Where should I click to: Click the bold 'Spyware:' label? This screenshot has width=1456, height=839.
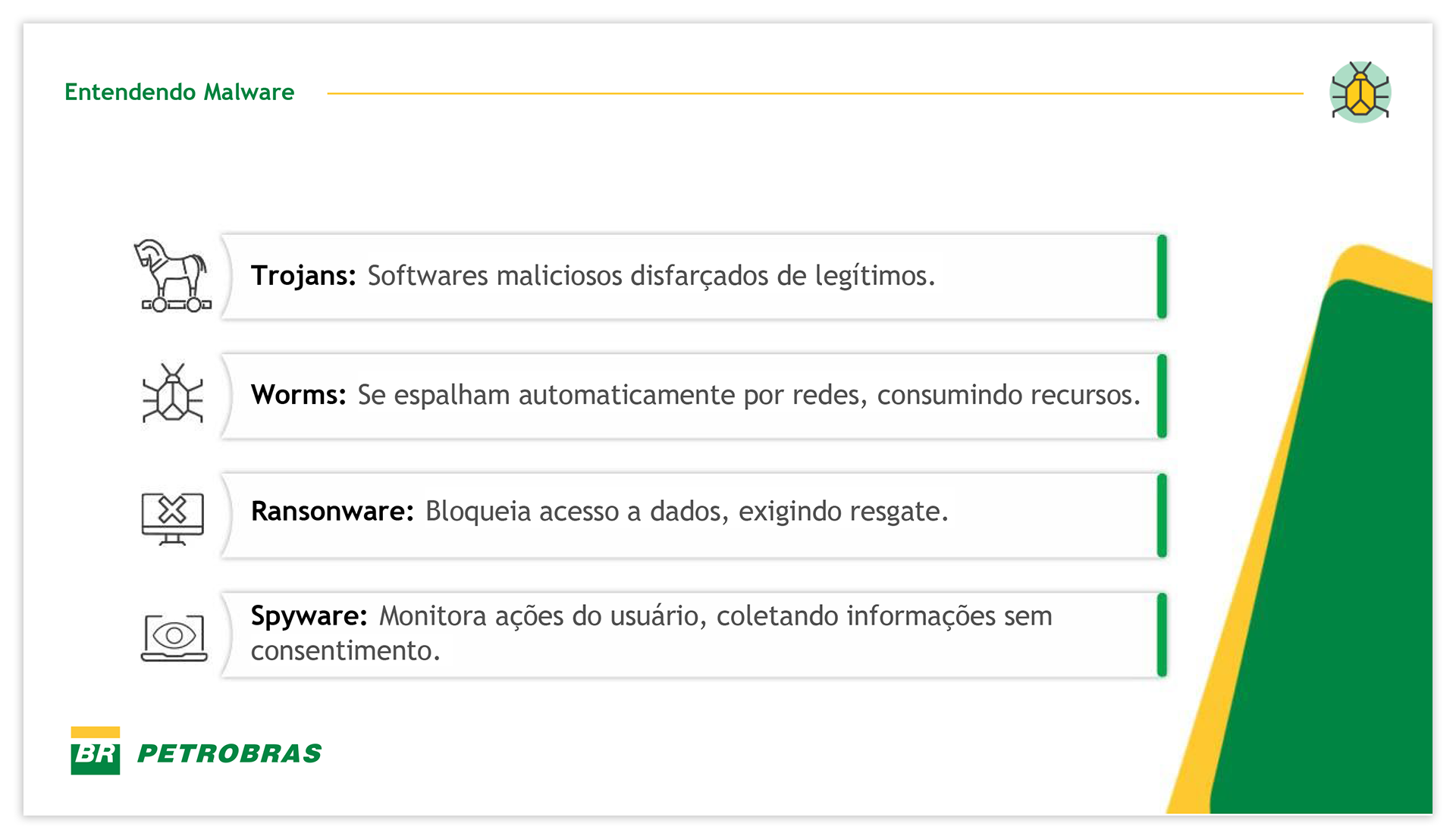click(309, 616)
